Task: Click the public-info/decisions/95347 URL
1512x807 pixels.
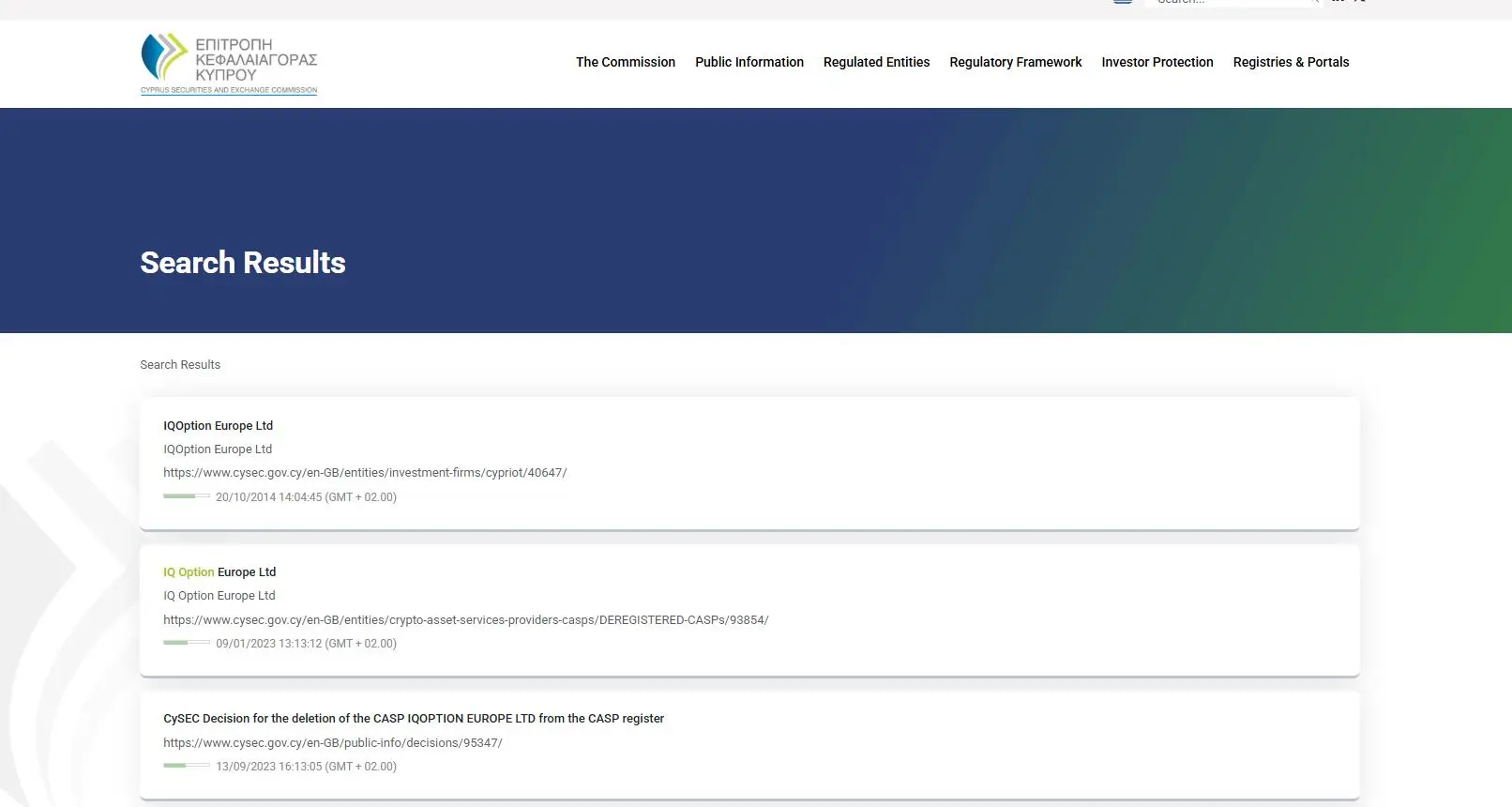Action: pos(333,743)
